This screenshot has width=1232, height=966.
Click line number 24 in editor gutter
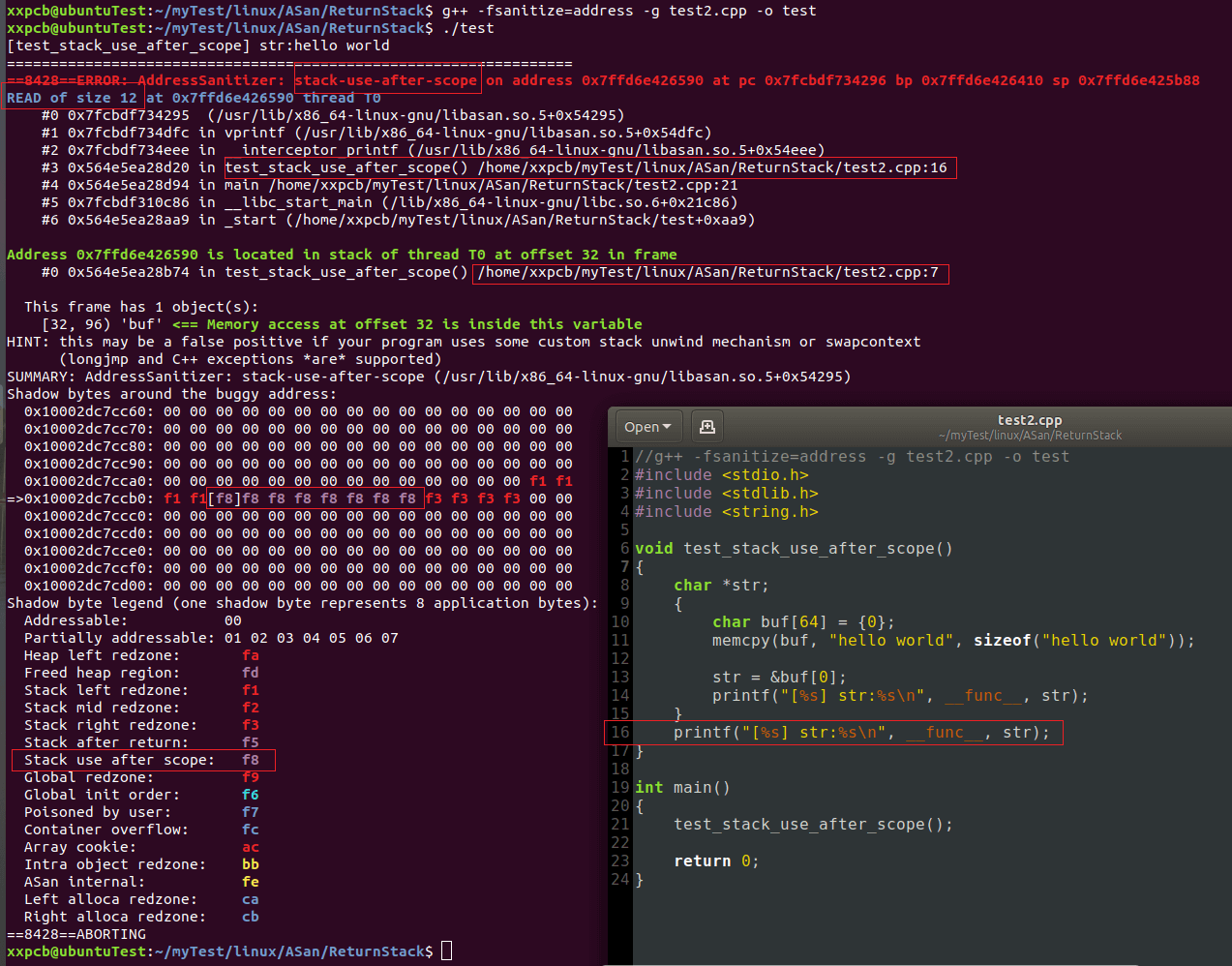(x=620, y=879)
